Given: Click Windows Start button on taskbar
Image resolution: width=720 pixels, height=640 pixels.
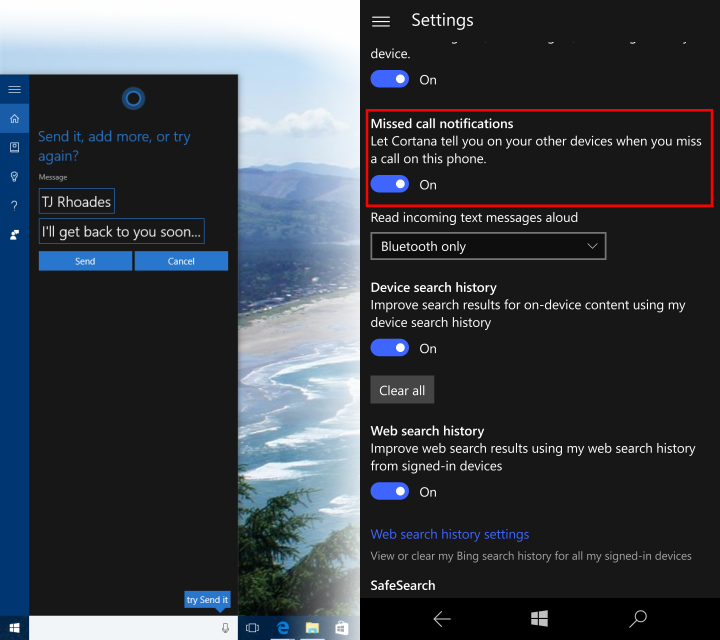Looking at the screenshot, I should point(14,628).
